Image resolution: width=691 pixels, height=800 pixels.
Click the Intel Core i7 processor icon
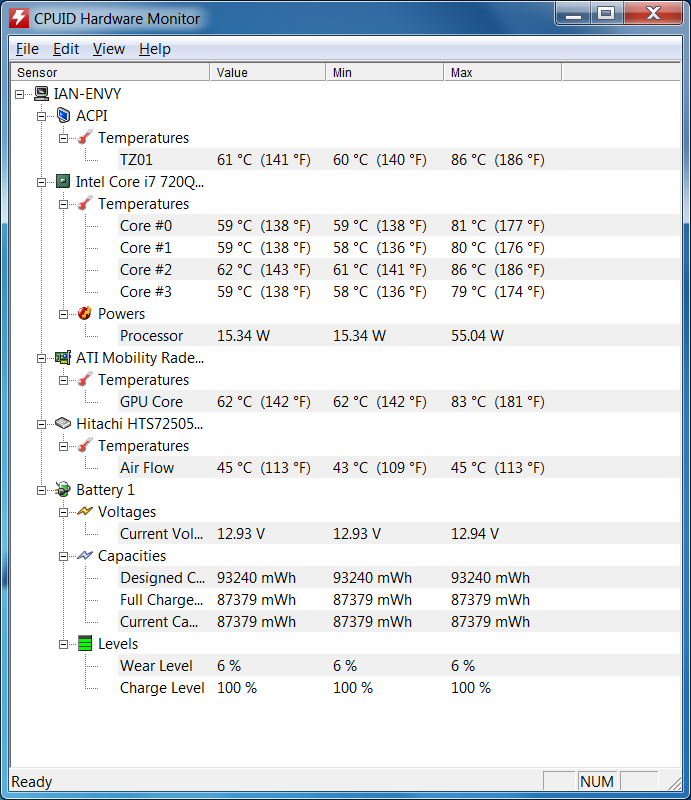pos(63,182)
